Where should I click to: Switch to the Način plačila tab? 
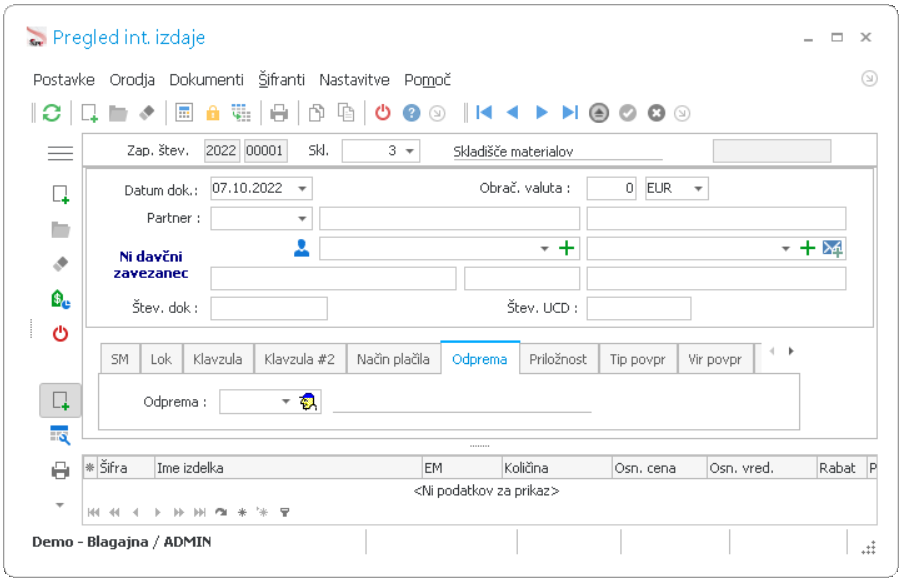(x=393, y=359)
